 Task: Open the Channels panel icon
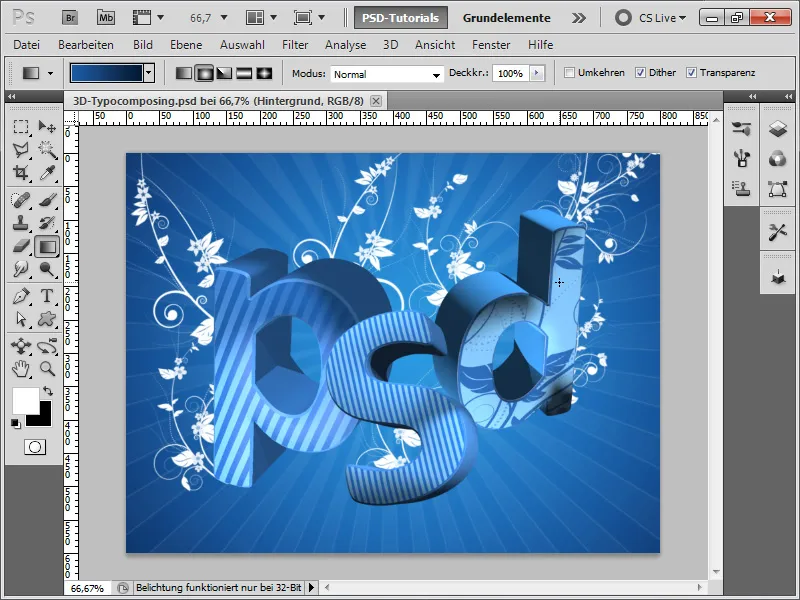point(778,159)
